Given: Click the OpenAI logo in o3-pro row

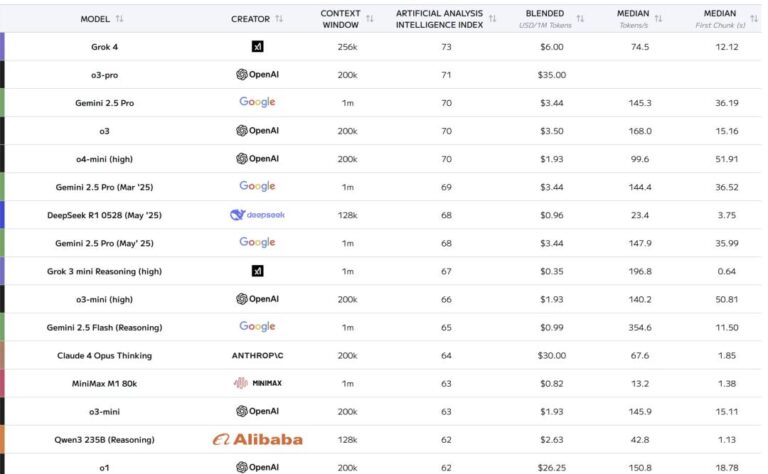Looking at the screenshot, I should click(257, 74).
